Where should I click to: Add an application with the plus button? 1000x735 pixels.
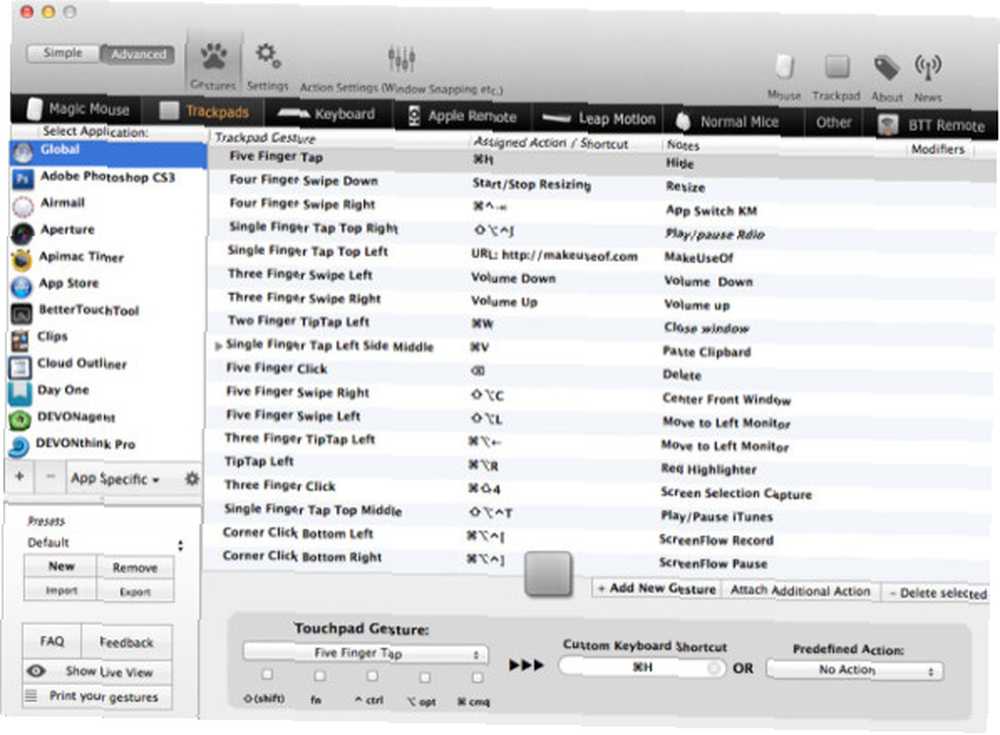click(x=20, y=476)
